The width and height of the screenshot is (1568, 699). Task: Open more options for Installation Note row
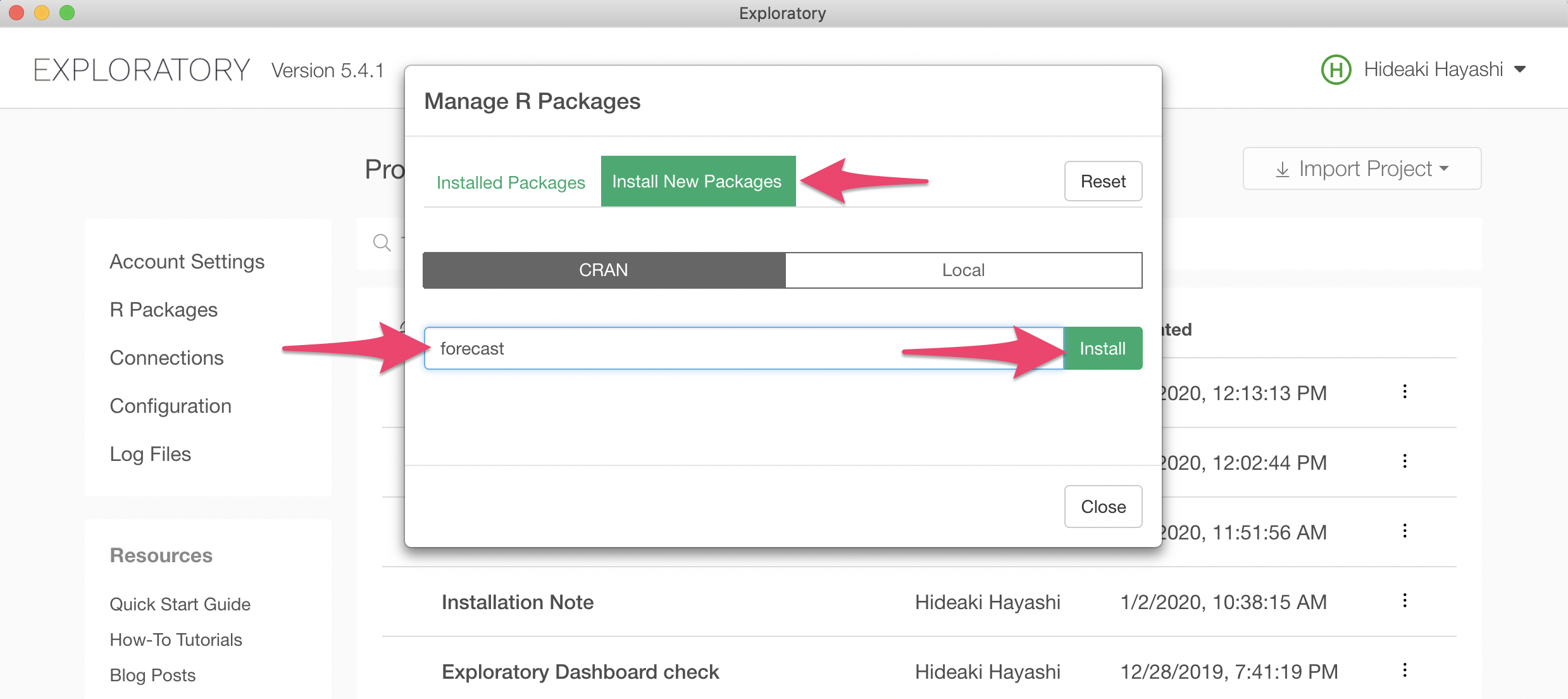(1405, 601)
